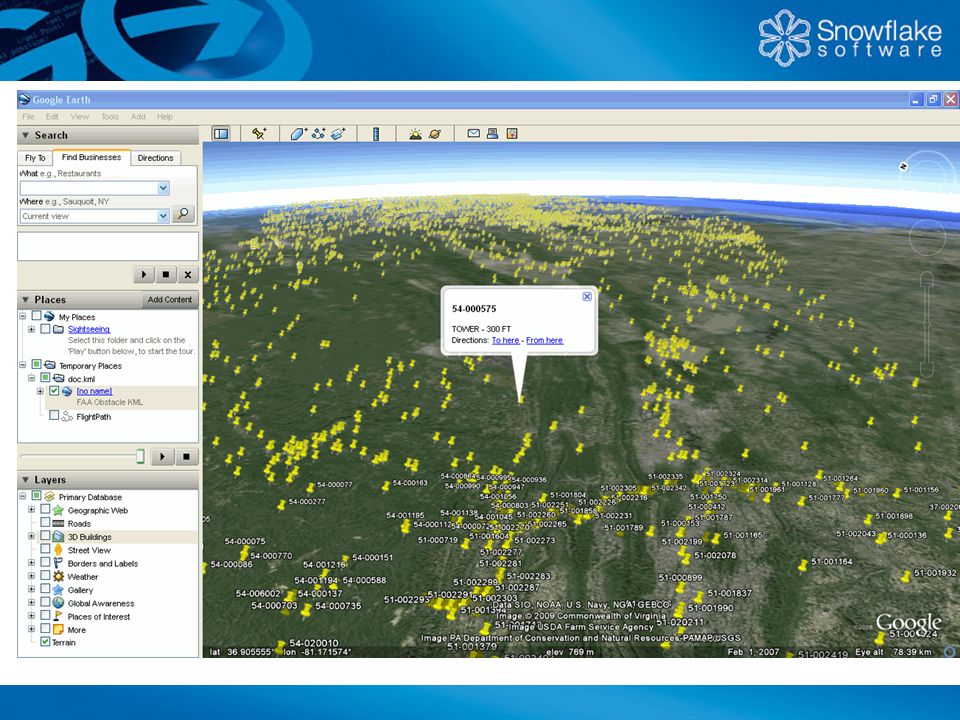
Task: Open the View menu
Action: click(x=80, y=116)
